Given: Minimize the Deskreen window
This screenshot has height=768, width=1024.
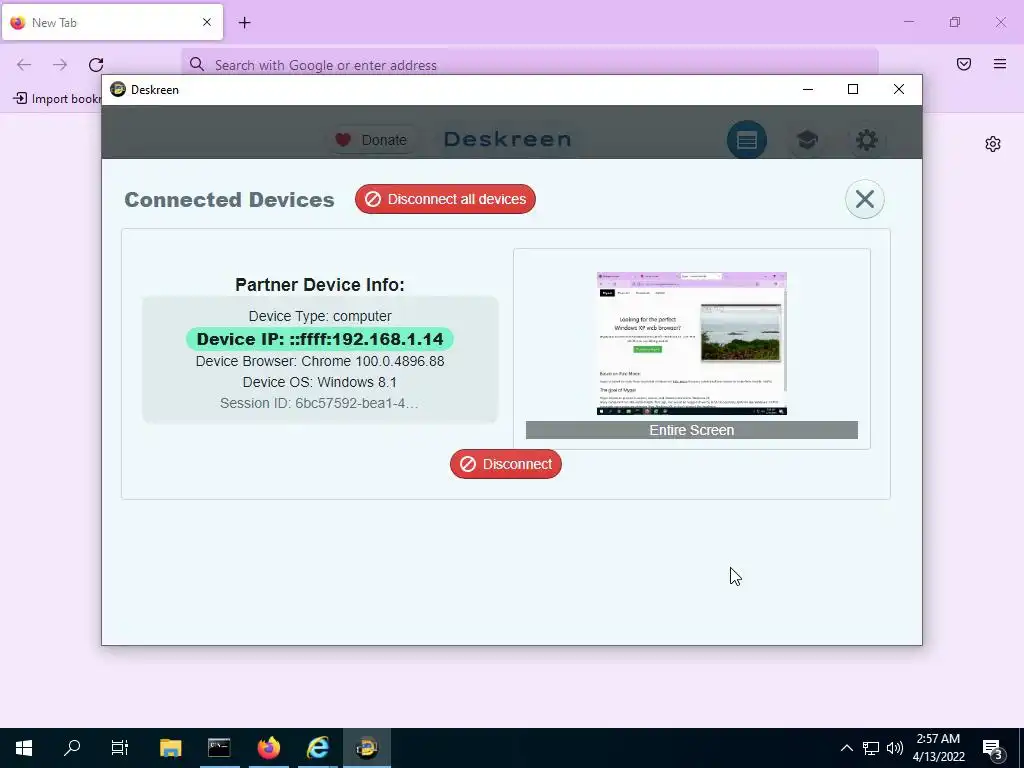Looking at the screenshot, I should pyautogui.click(x=808, y=89).
